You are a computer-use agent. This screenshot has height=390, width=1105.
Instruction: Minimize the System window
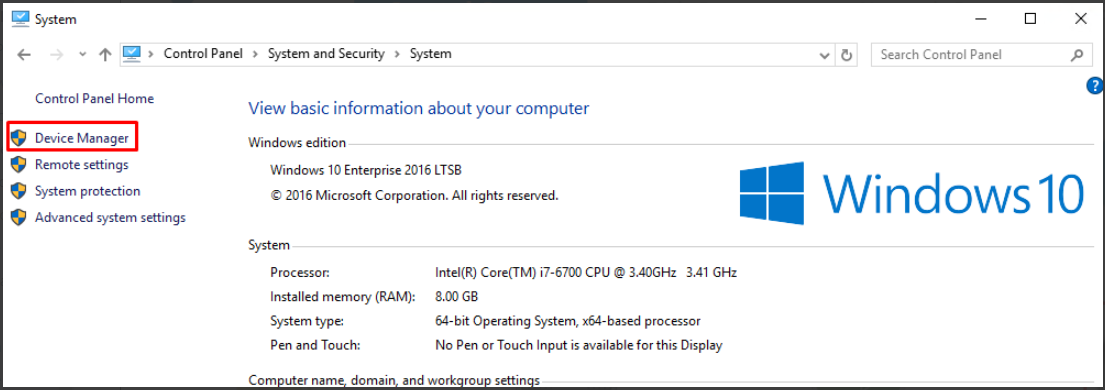pyautogui.click(x=980, y=19)
